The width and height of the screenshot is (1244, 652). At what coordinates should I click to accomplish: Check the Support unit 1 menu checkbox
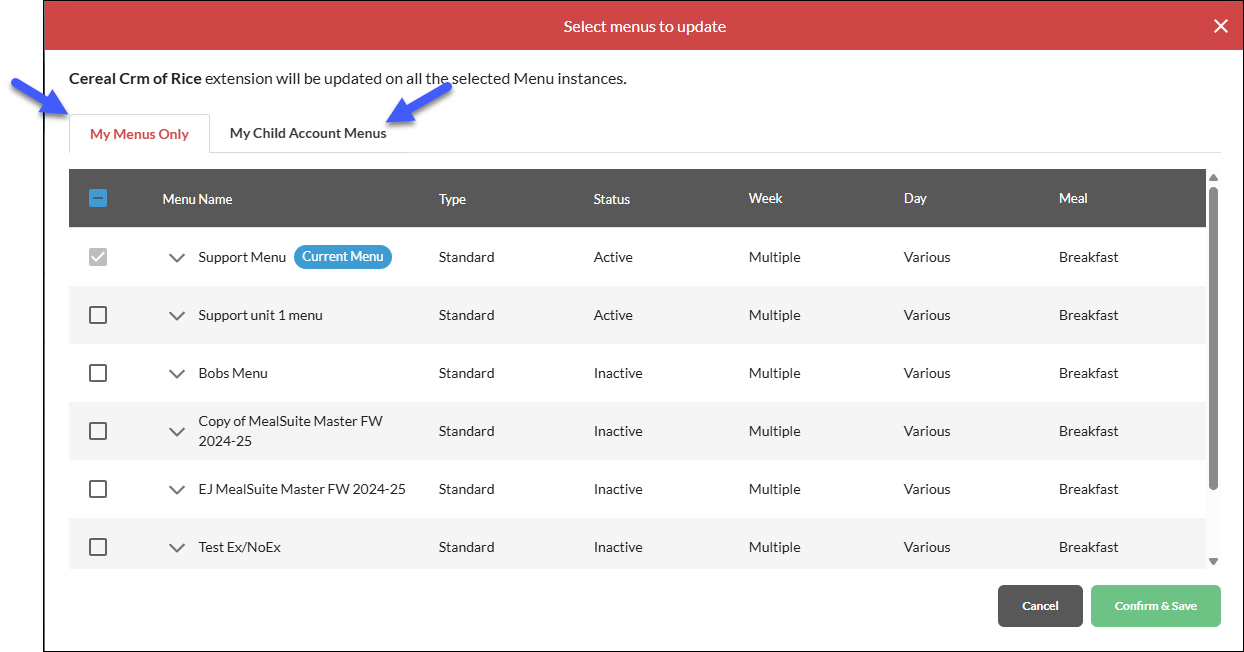(98, 315)
